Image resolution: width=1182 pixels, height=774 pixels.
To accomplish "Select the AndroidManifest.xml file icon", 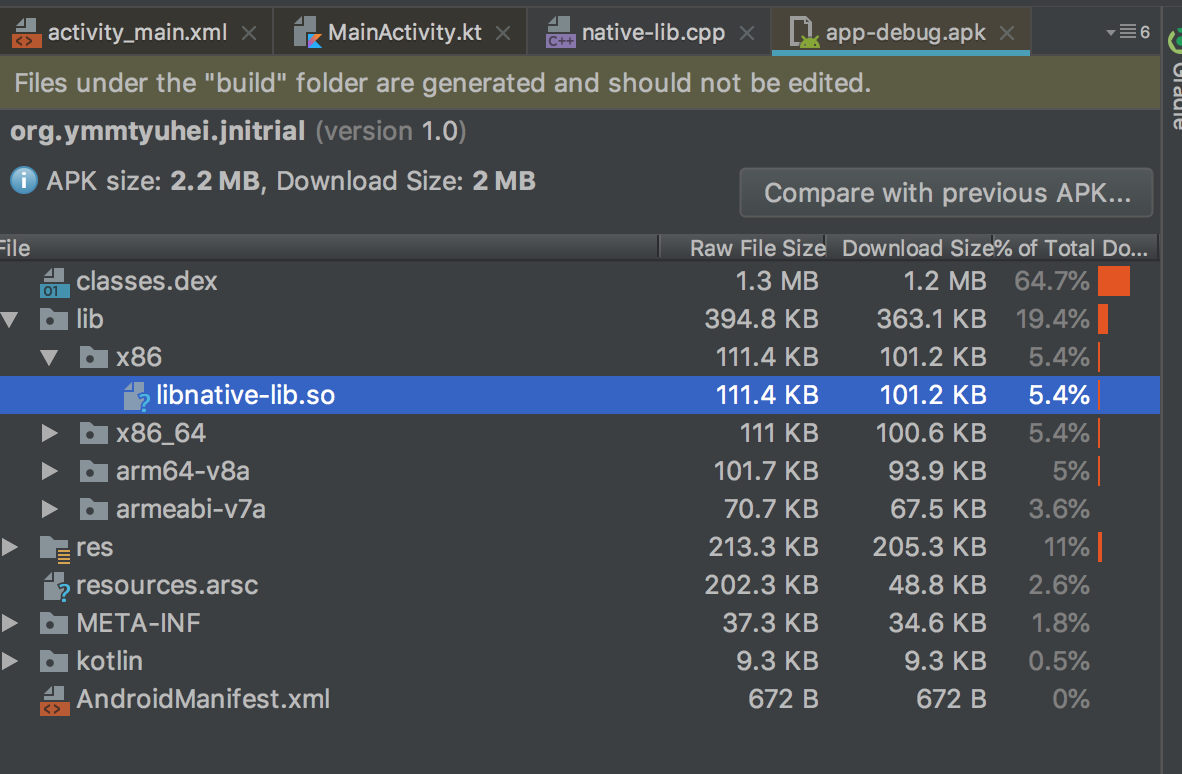I will coord(55,699).
